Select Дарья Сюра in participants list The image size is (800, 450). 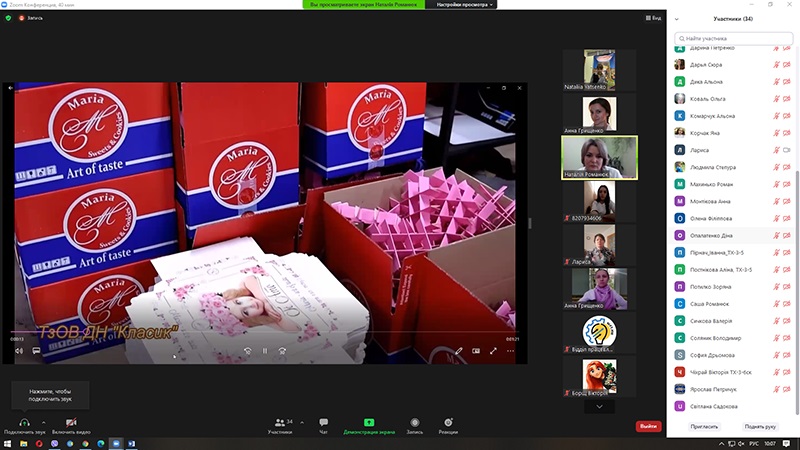[733, 64]
